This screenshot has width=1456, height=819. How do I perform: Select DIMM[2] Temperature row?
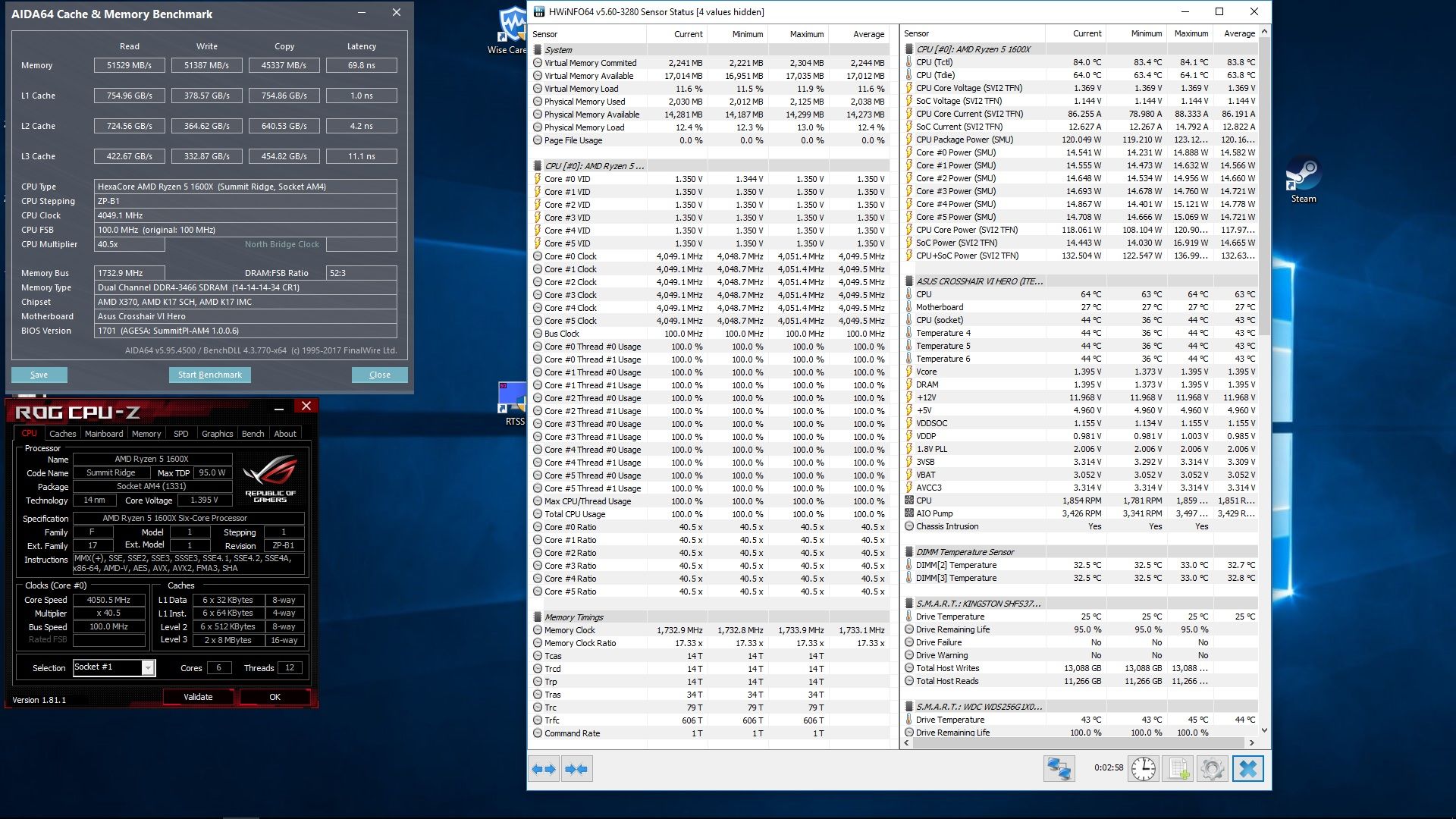[1081, 565]
